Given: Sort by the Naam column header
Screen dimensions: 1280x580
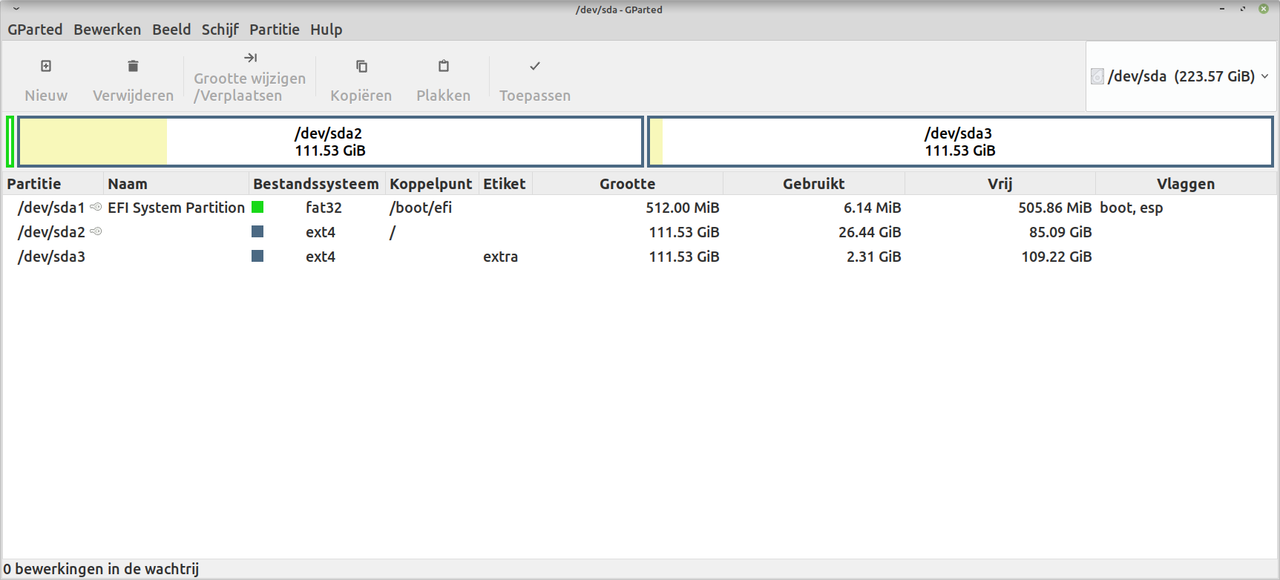Looking at the screenshot, I should pos(176,184).
